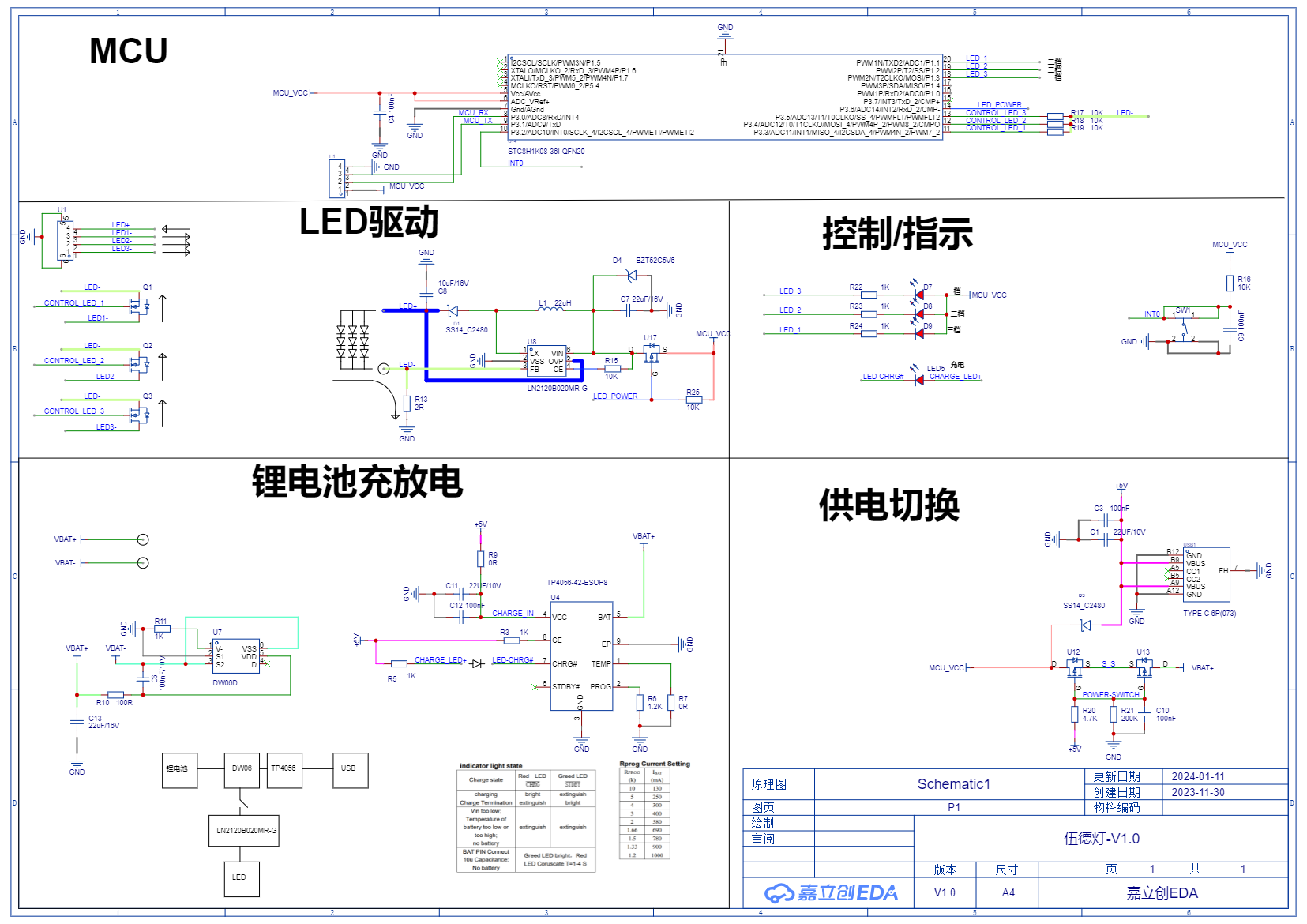Click the 'MCU_TX' net label

click(x=477, y=121)
